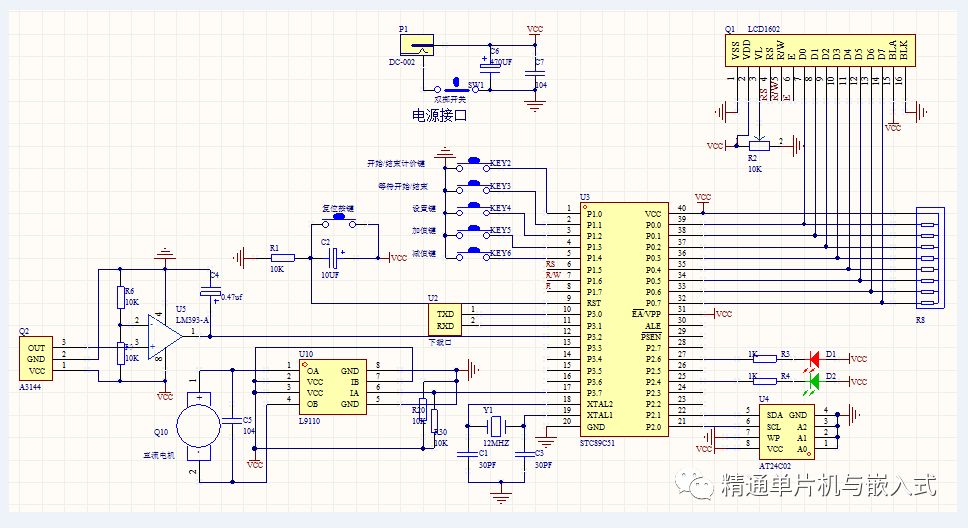Image resolution: width=968 pixels, height=528 pixels.
Task: Click the '直流电机' label beside the motor
Action: [159, 456]
